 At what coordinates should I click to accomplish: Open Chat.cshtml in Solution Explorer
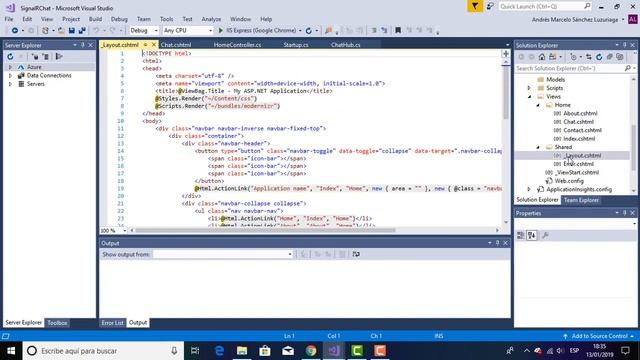click(578, 122)
